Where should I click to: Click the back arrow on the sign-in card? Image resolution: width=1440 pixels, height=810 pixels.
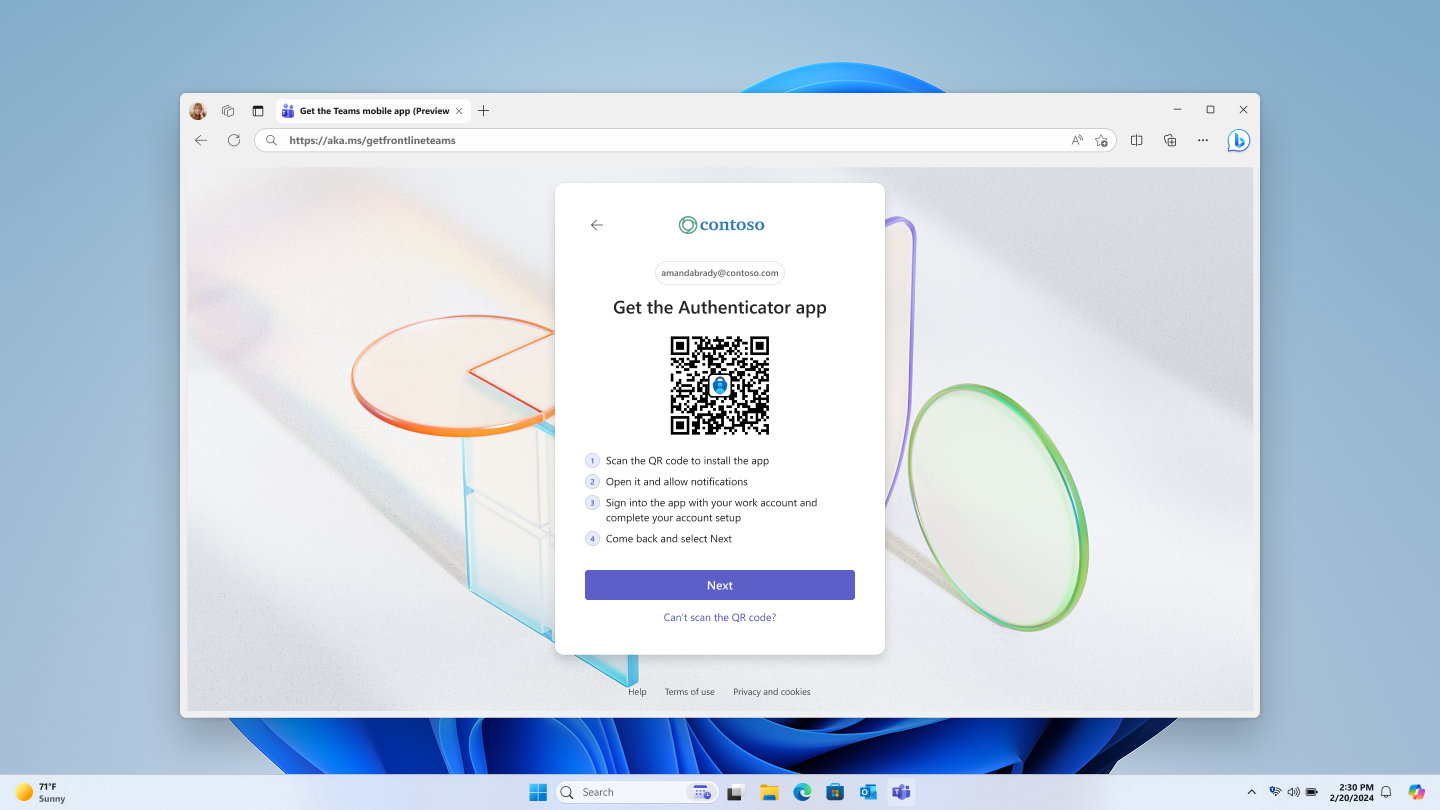coord(597,225)
